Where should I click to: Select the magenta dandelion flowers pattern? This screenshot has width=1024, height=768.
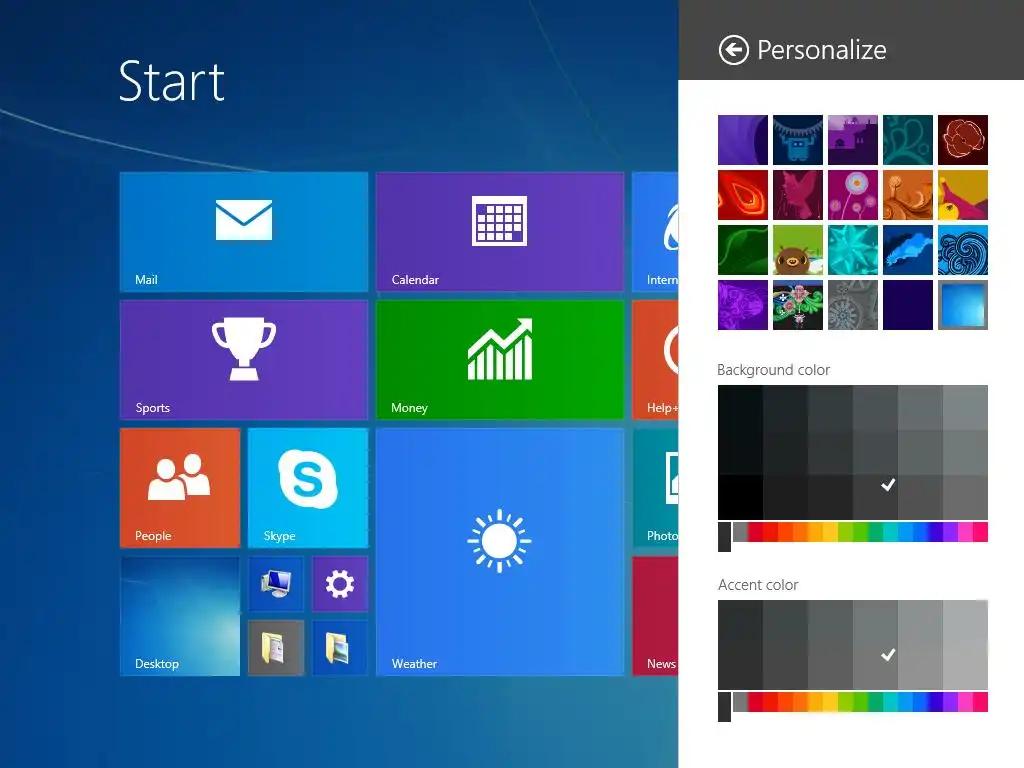[853, 195]
